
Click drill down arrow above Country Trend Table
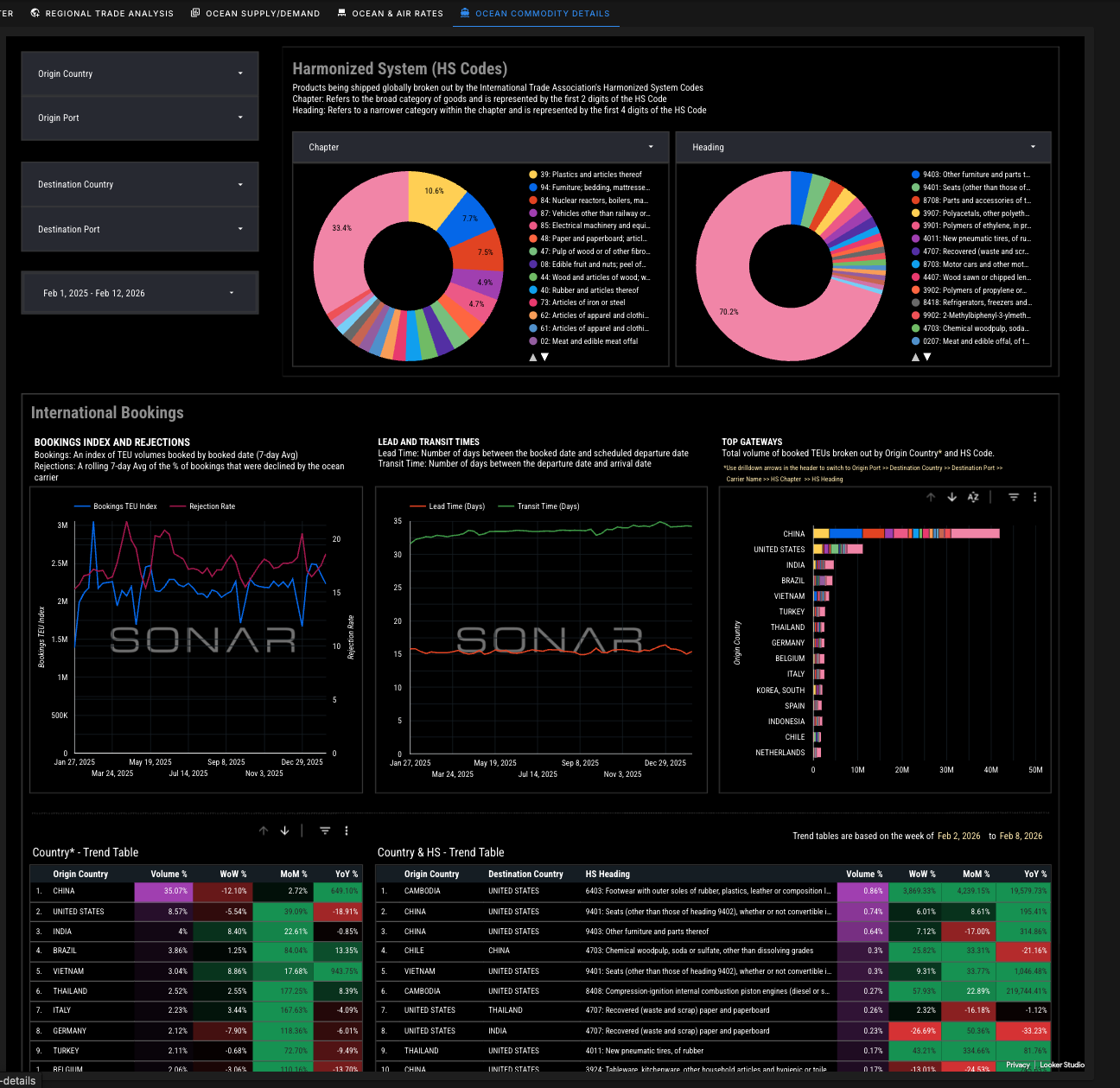(284, 830)
